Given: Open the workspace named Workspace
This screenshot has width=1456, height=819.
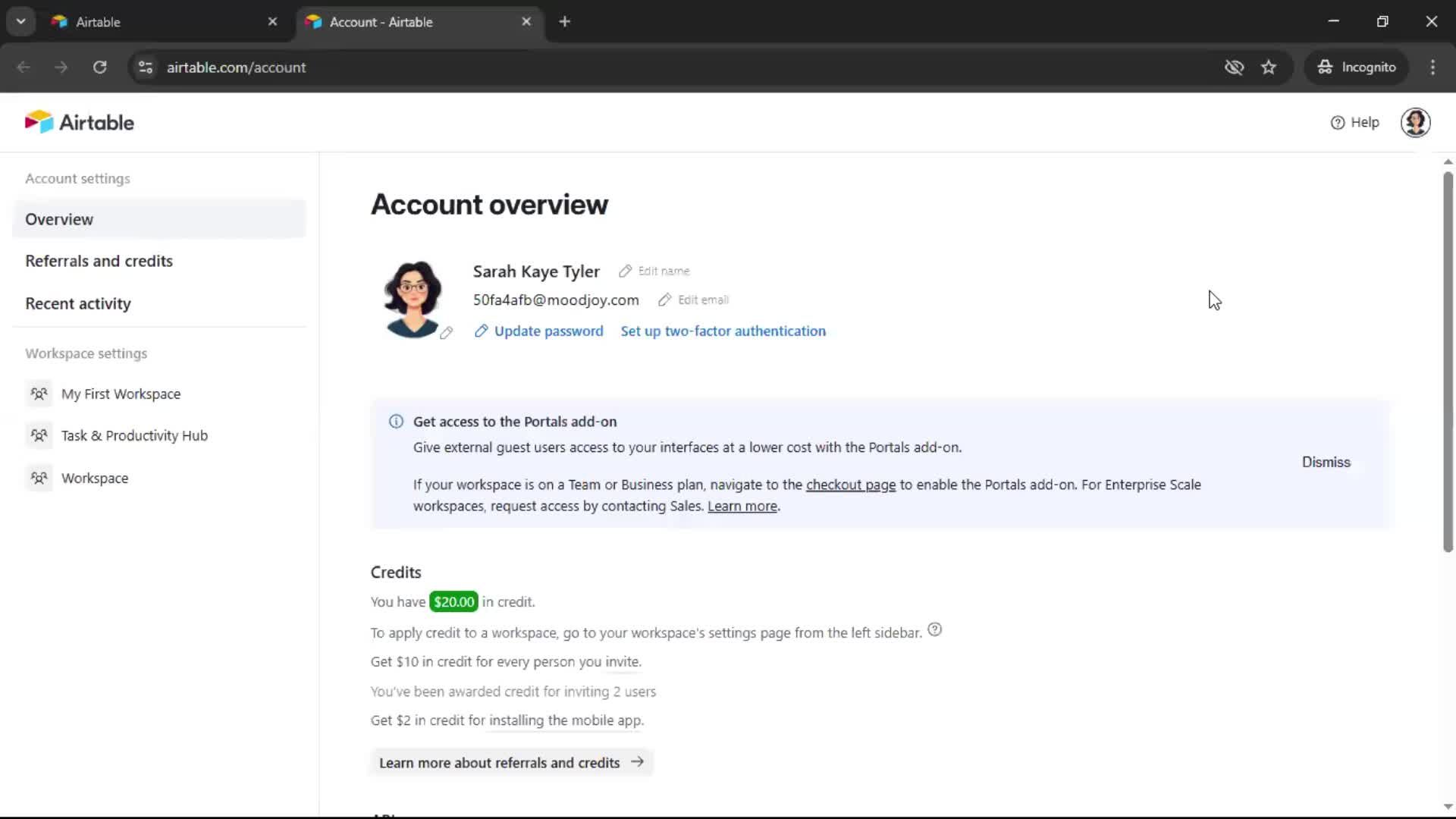Looking at the screenshot, I should [95, 478].
